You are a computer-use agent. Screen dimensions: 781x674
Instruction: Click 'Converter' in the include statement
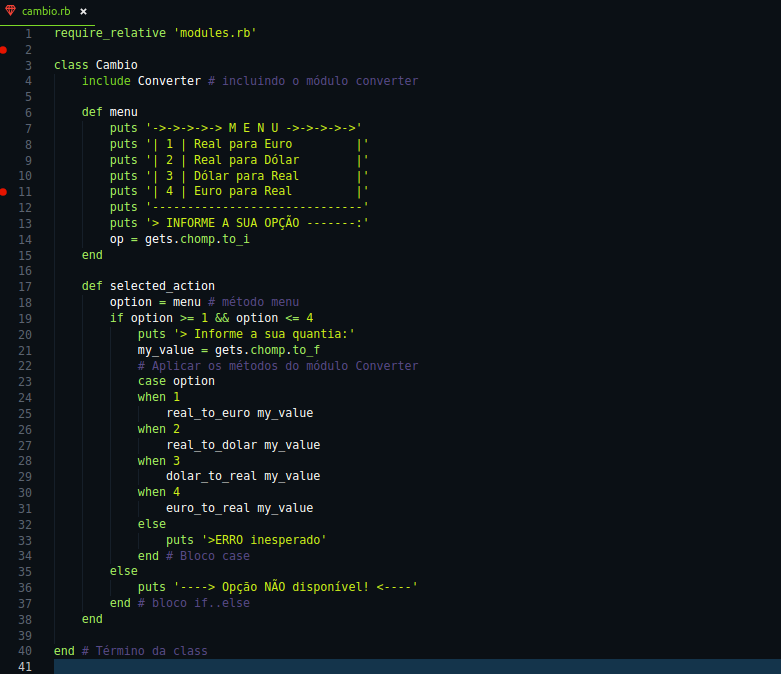[x=169, y=81]
